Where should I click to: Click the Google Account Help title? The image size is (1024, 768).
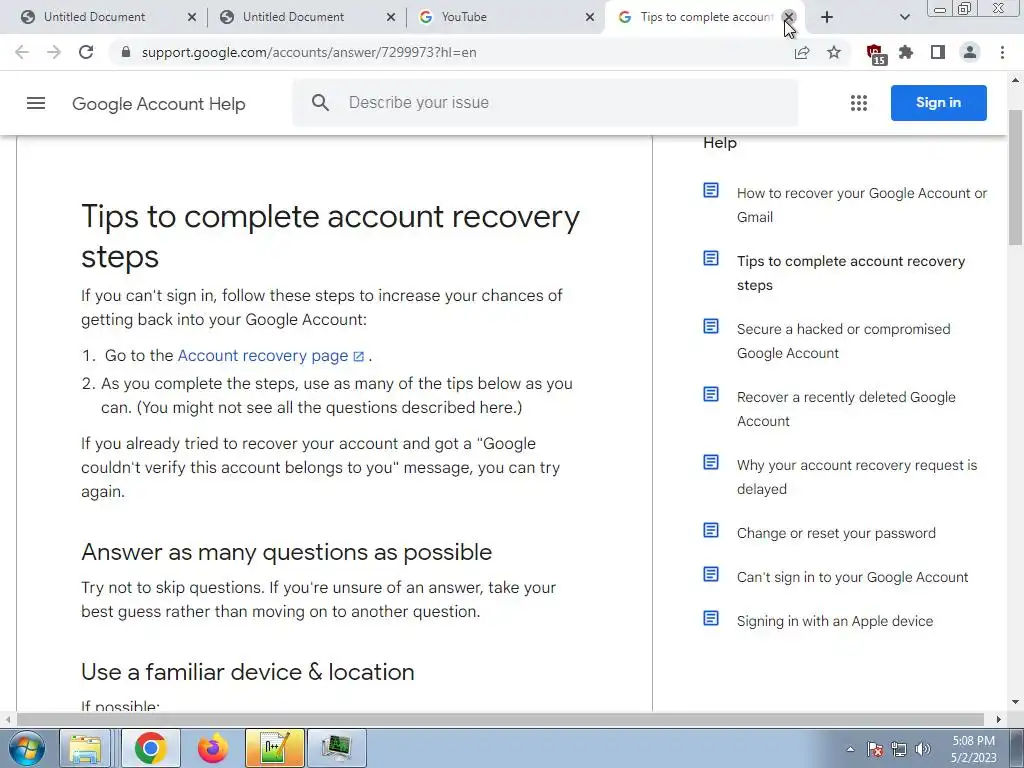pyautogui.click(x=159, y=104)
